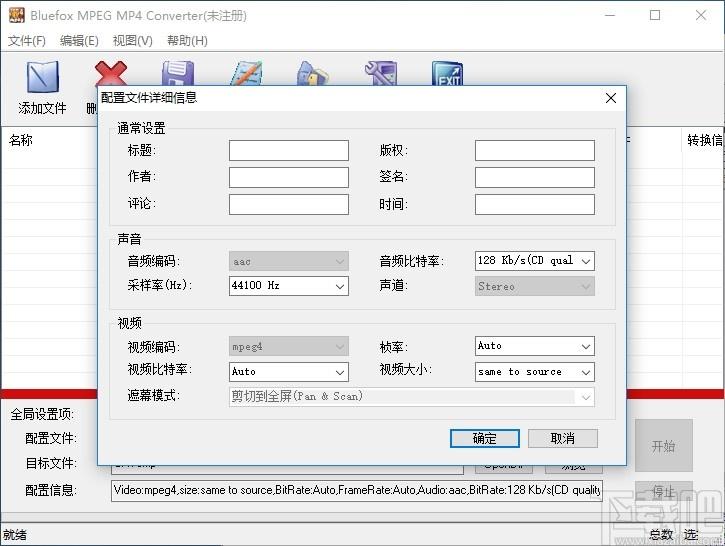Expand the 采样率 44100 Hz dropdown
The width and height of the screenshot is (725, 546).
pyautogui.click(x=289, y=286)
